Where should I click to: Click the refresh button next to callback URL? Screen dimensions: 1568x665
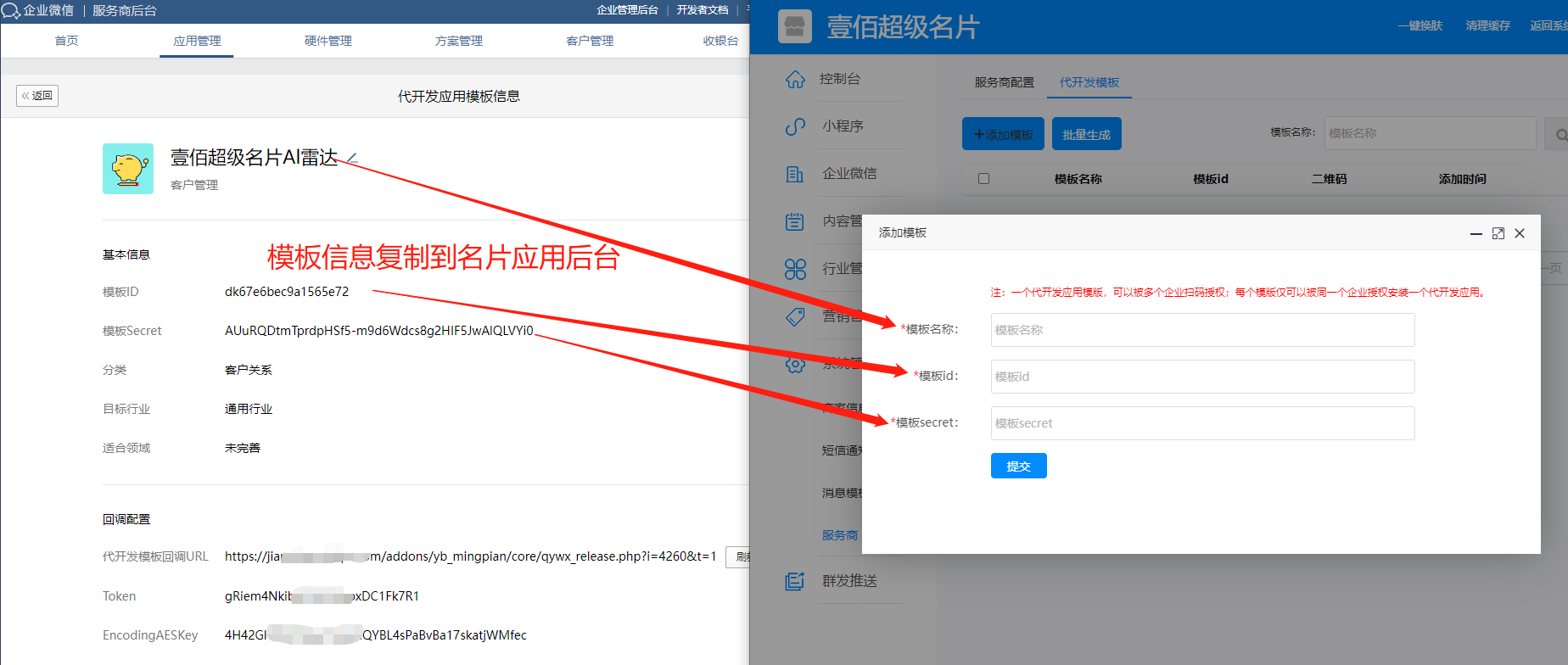(x=737, y=556)
